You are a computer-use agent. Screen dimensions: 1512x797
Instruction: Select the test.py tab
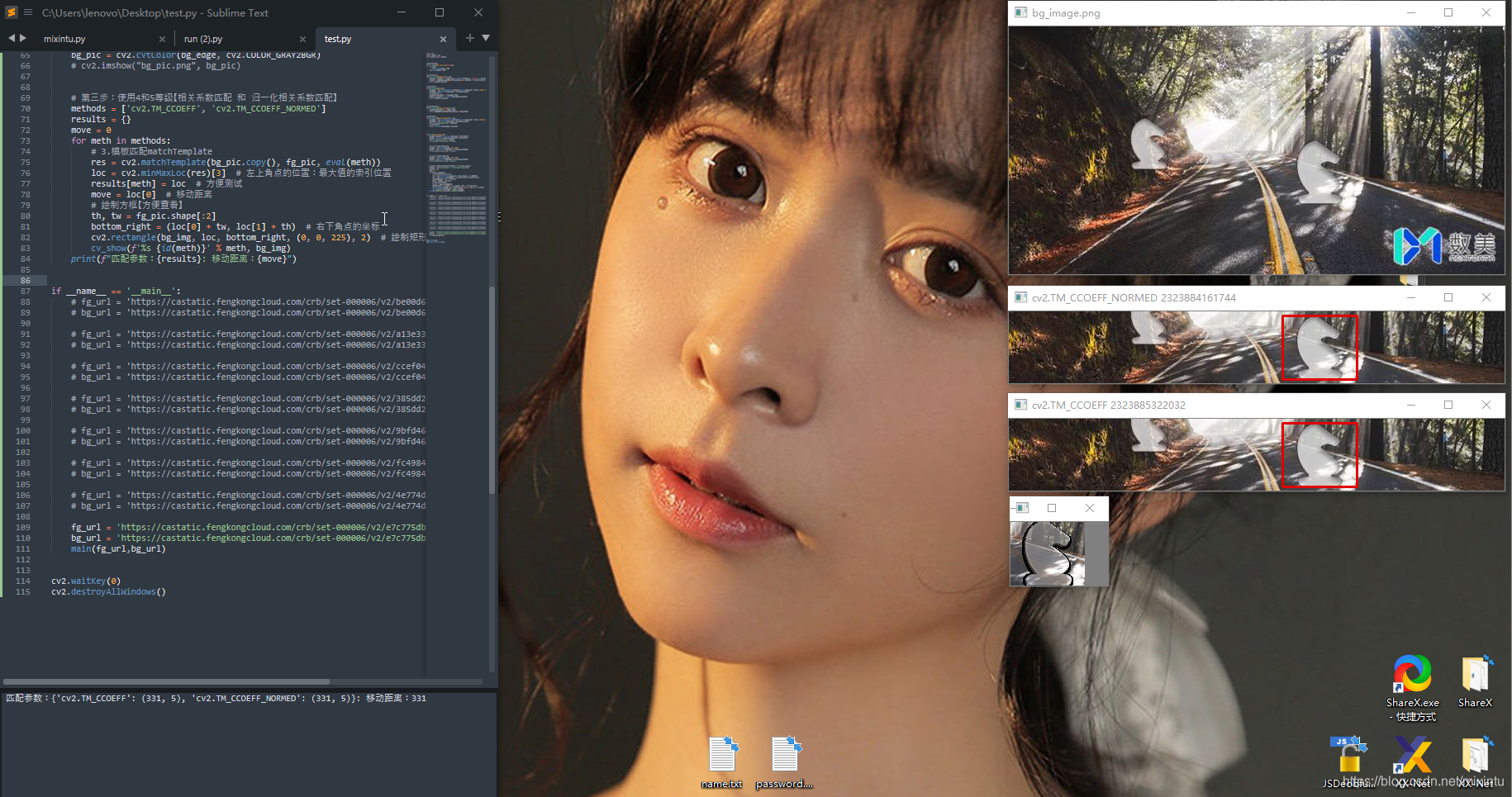click(338, 39)
